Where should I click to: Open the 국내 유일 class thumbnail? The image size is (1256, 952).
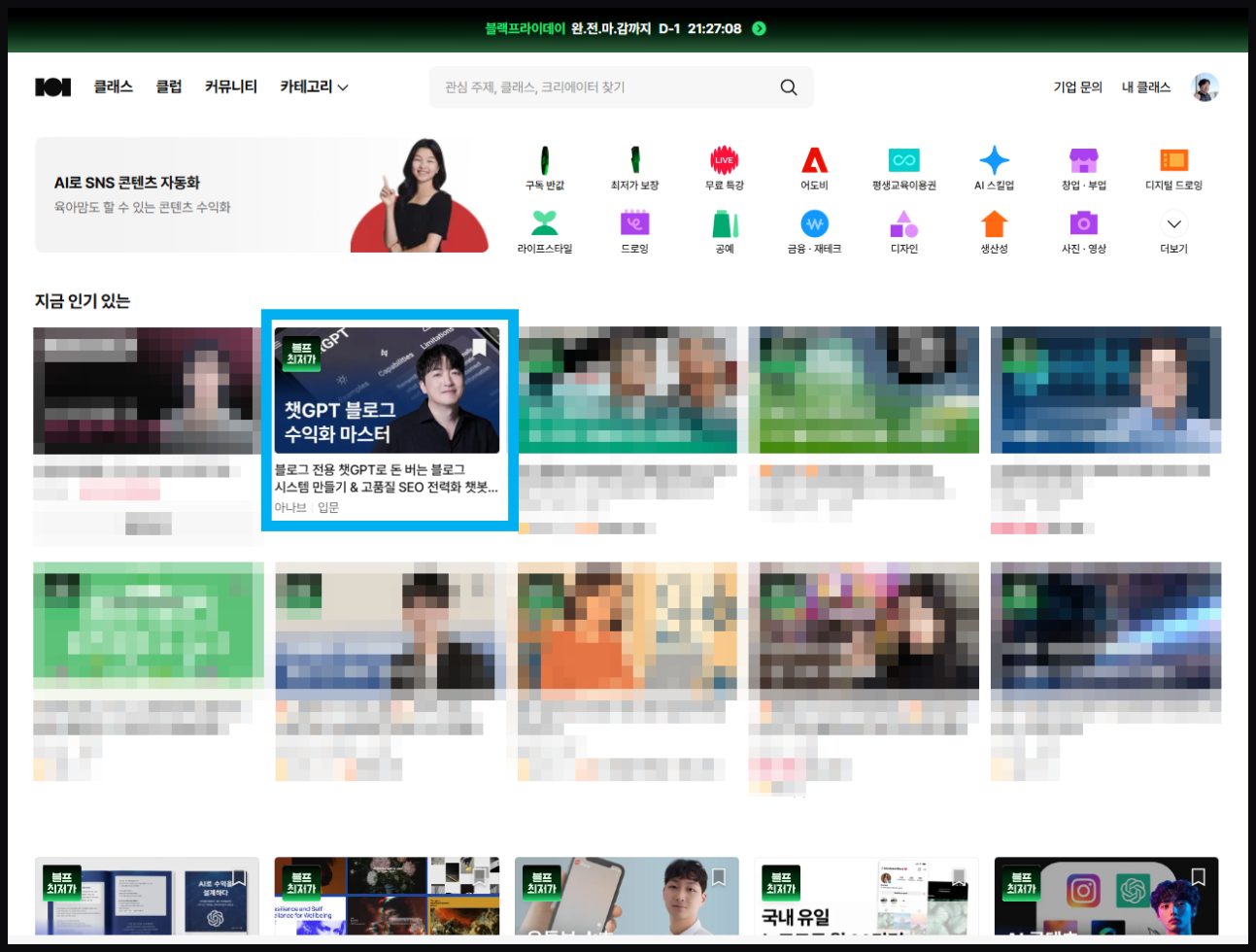point(866,896)
